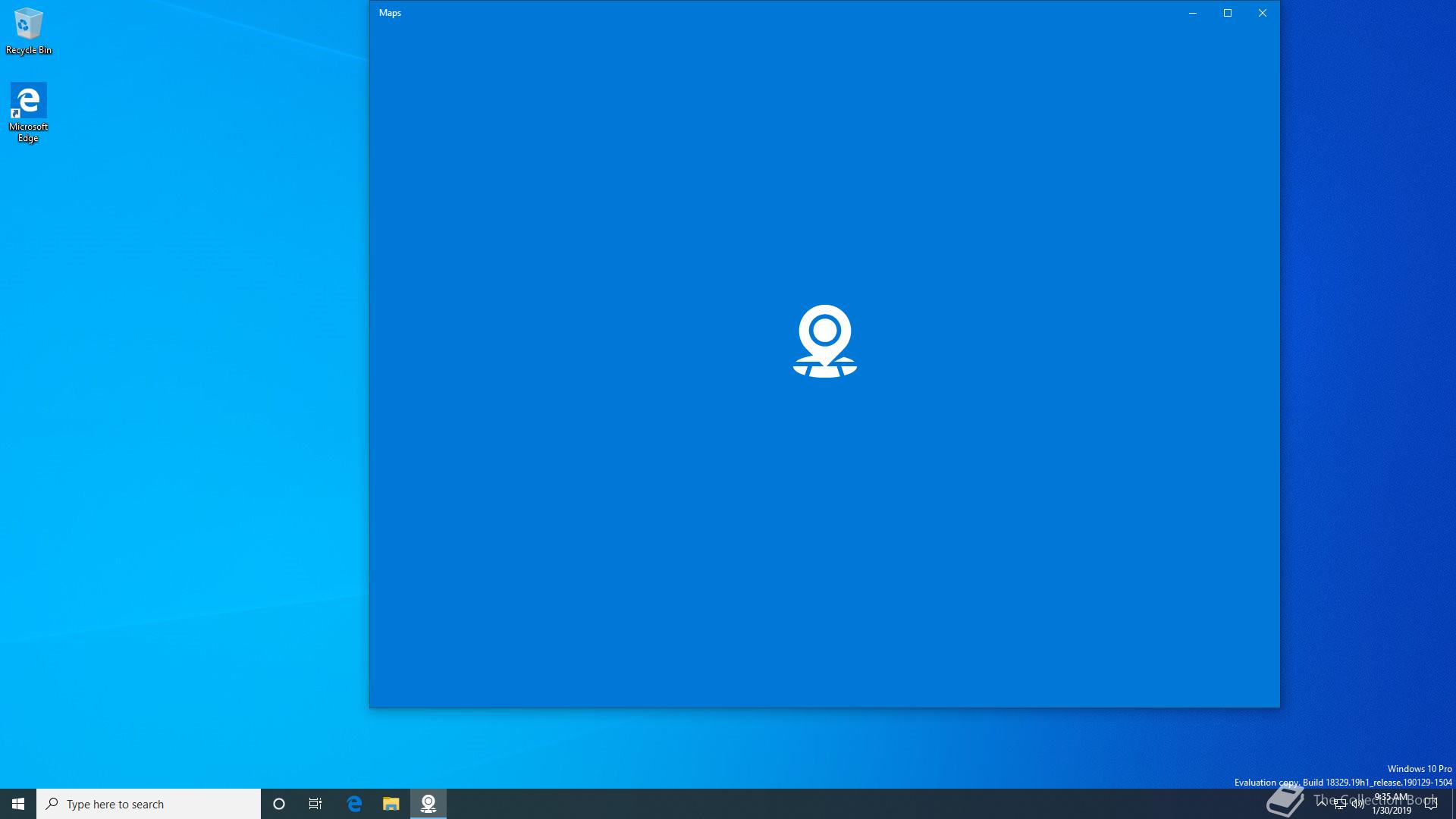
Task: Open the Windows Start menu
Action: pos(18,804)
